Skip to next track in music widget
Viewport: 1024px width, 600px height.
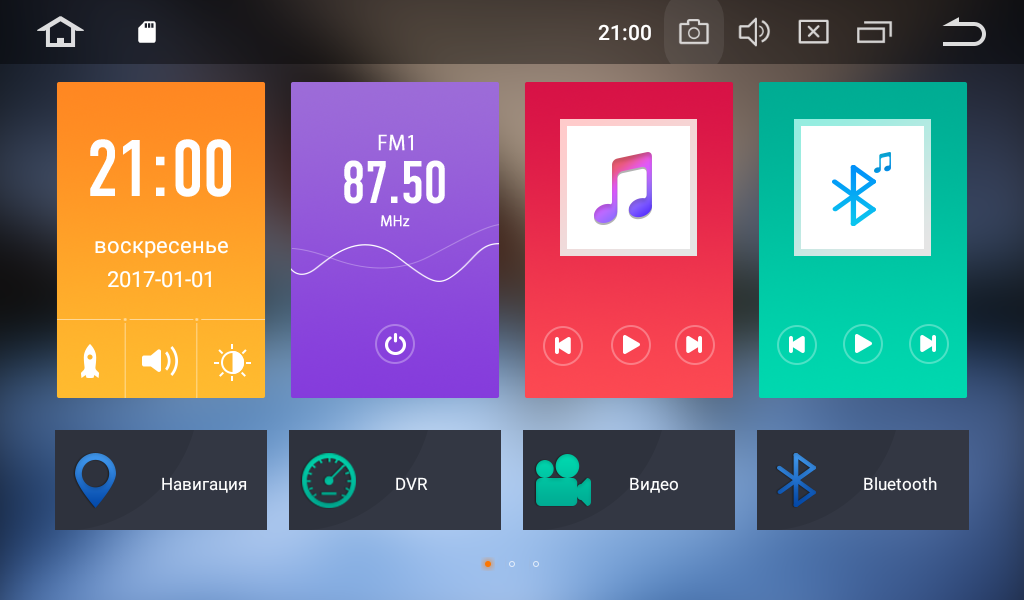point(695,345)
